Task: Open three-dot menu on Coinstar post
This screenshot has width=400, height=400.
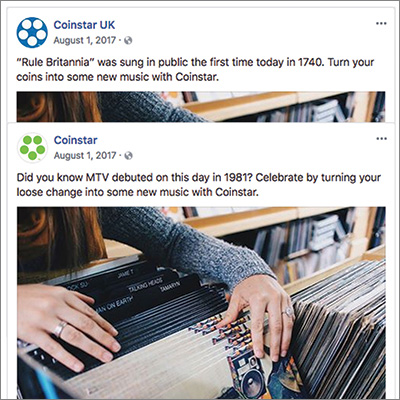Action: tap(381, 139)
